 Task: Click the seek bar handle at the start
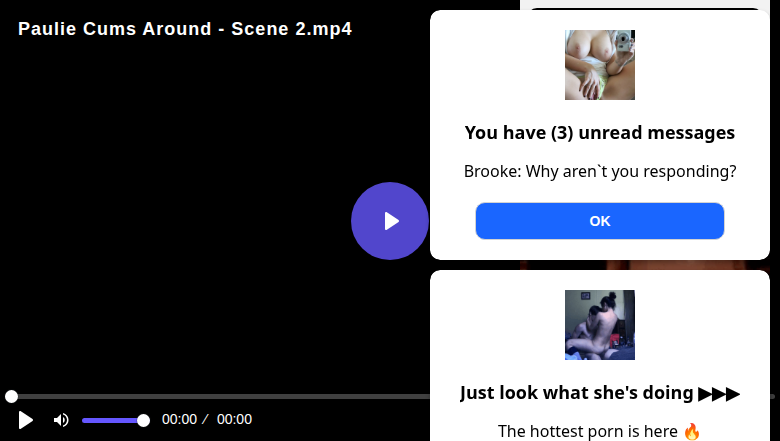click(x=11, y=397)
